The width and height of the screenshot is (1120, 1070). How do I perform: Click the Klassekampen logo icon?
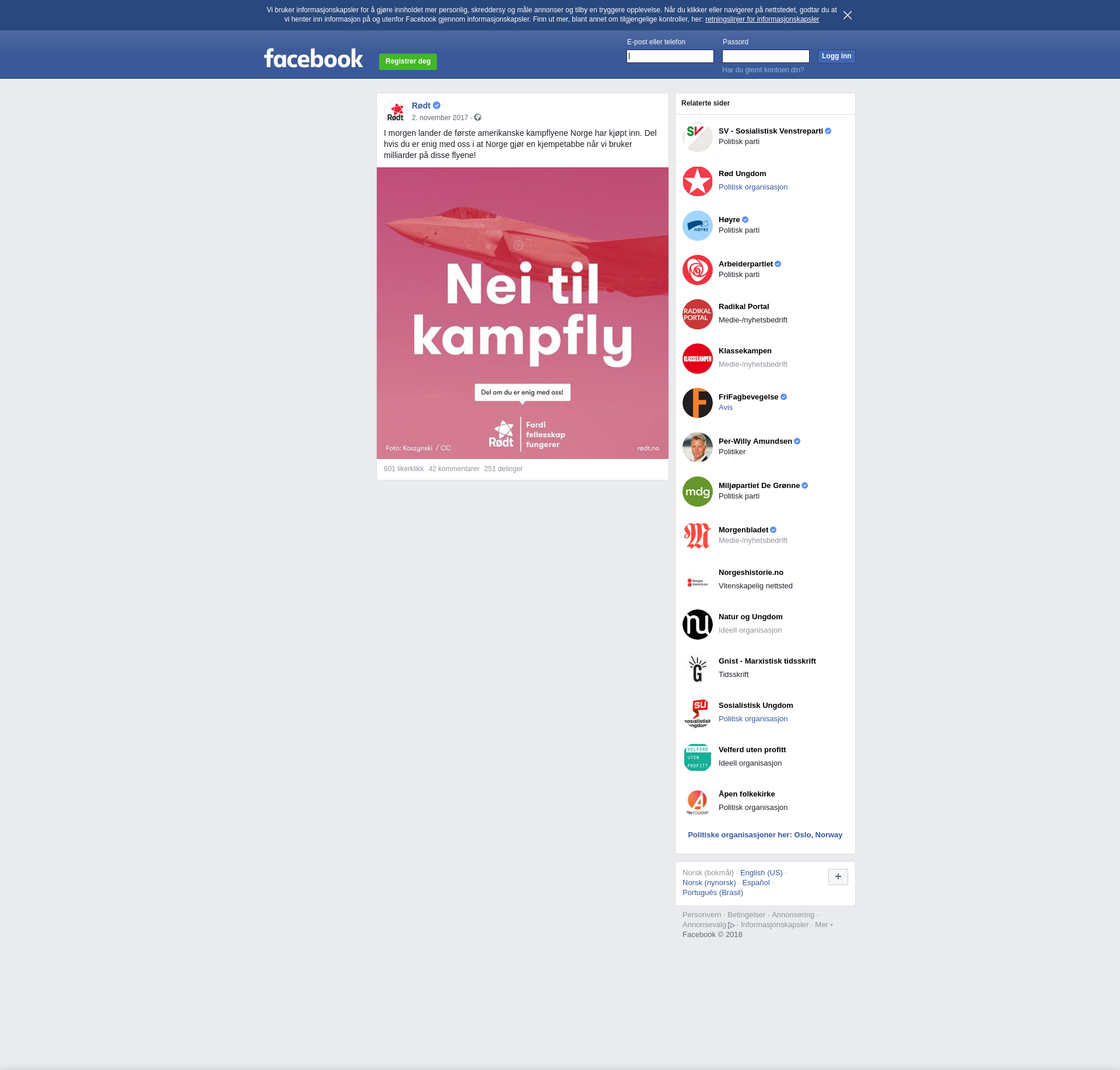tap(698, 359)
